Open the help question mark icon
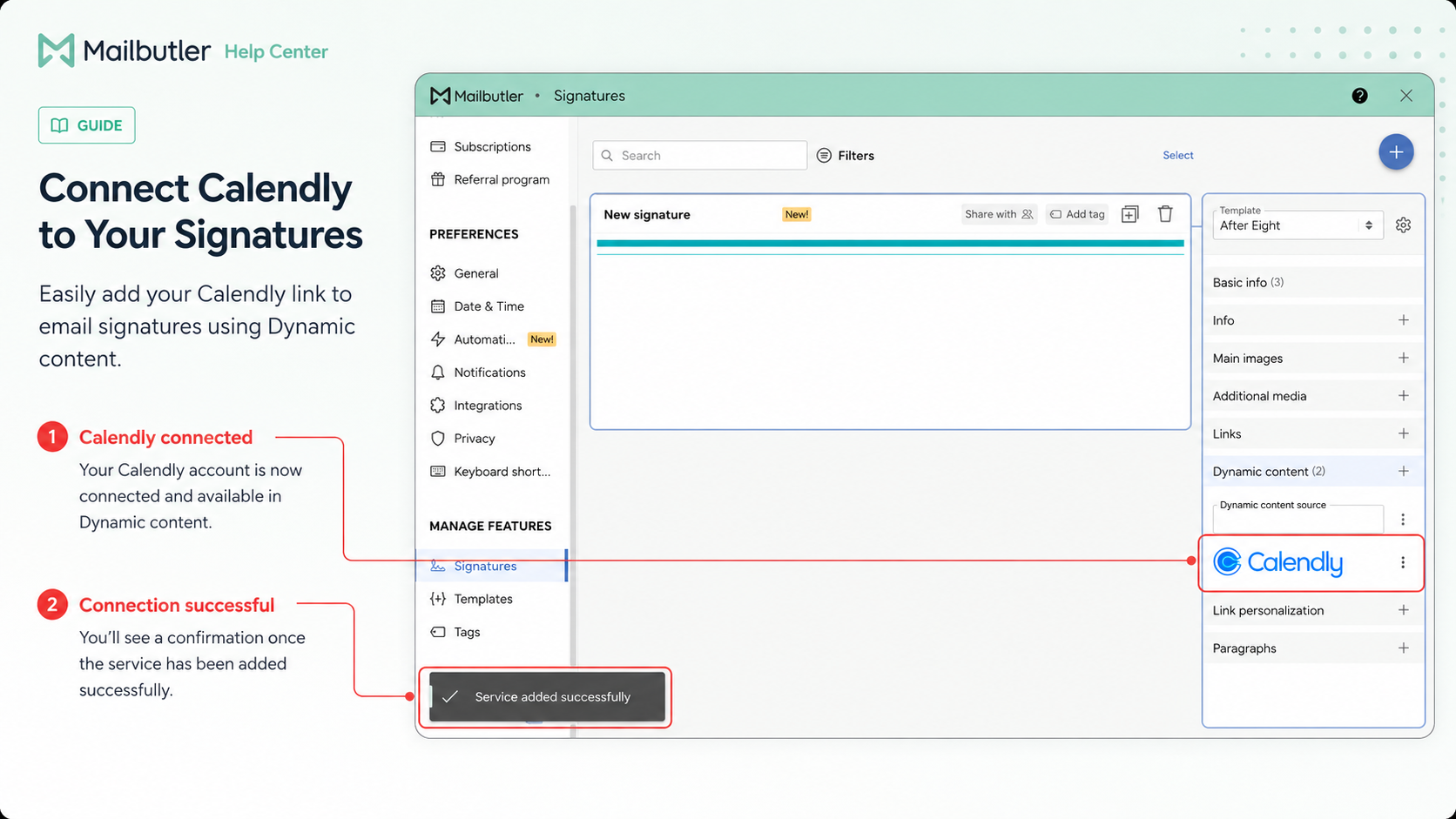 tap(1359, 96)
